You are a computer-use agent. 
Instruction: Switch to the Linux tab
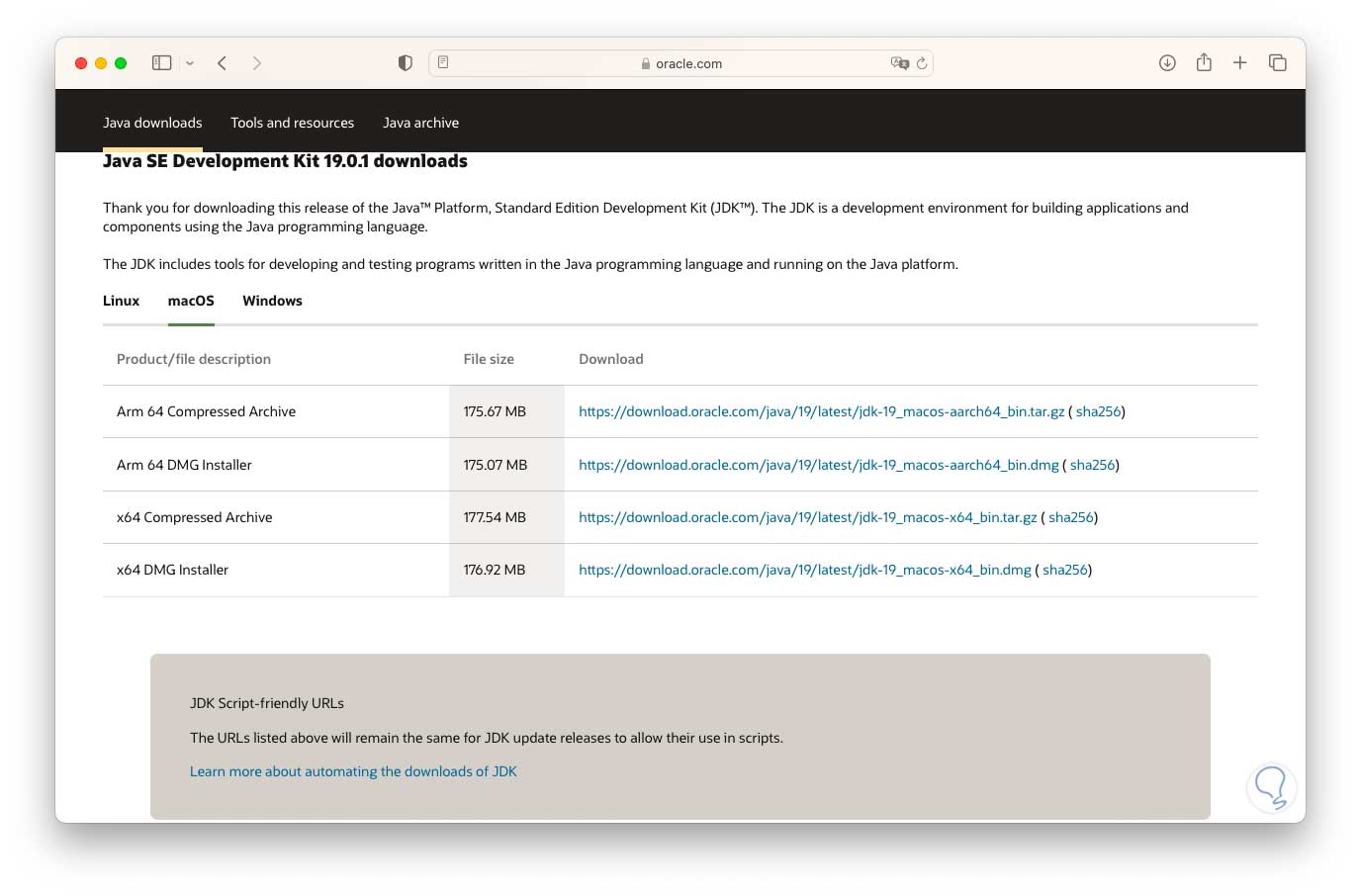[x=121, y=301]
